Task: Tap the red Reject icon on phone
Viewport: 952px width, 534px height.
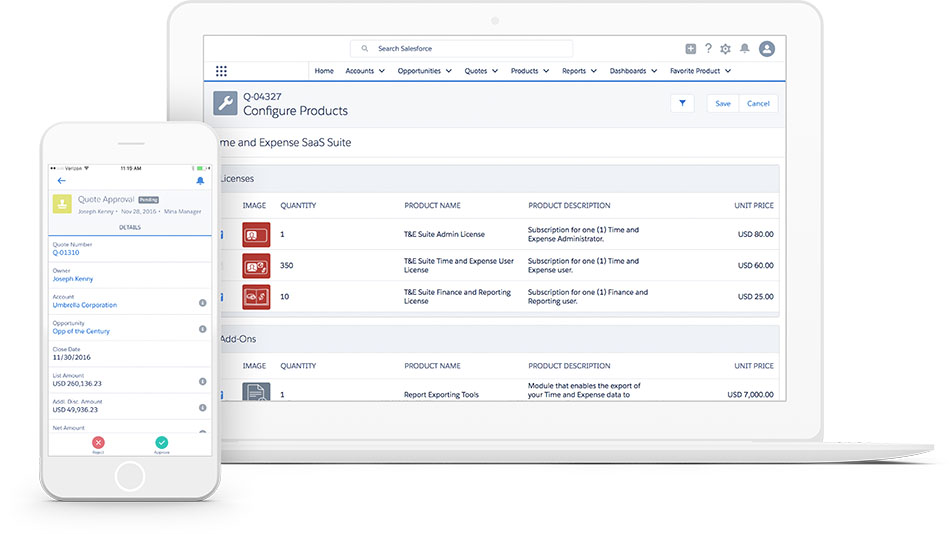Action: (98, 442)
